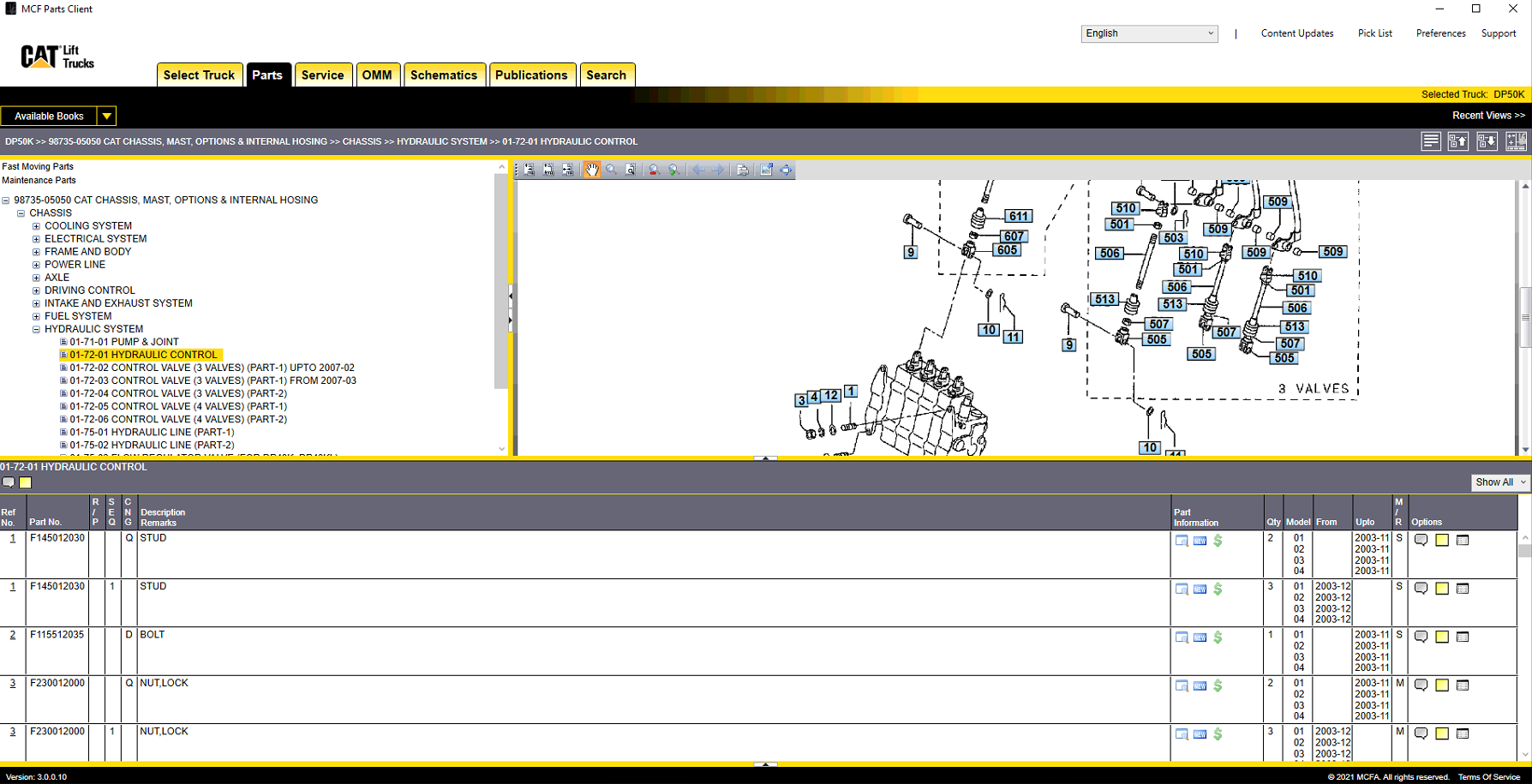Screen dimensions: 1532x784
Task: Expand the COOLING SYSTEM tree node
Action: pyautogui.click(x=36, y=226)
